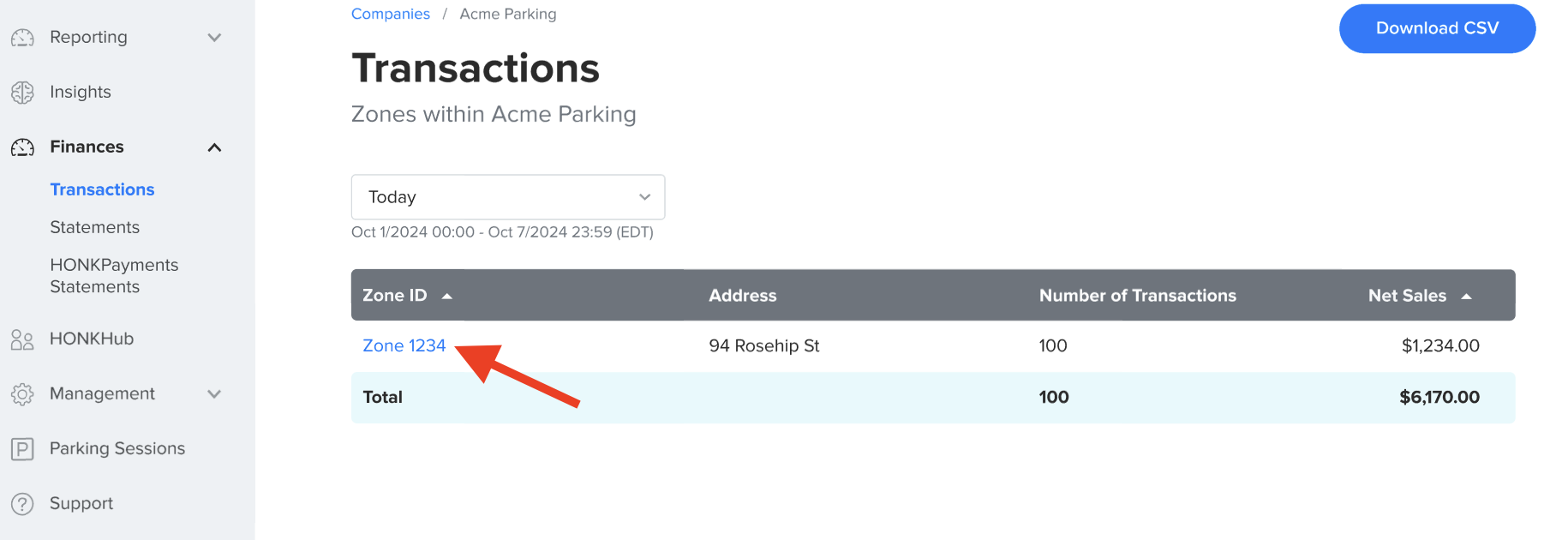Open the Zone 1234 link
This screenshot has height=540, width=1568.
coord(404,345)
